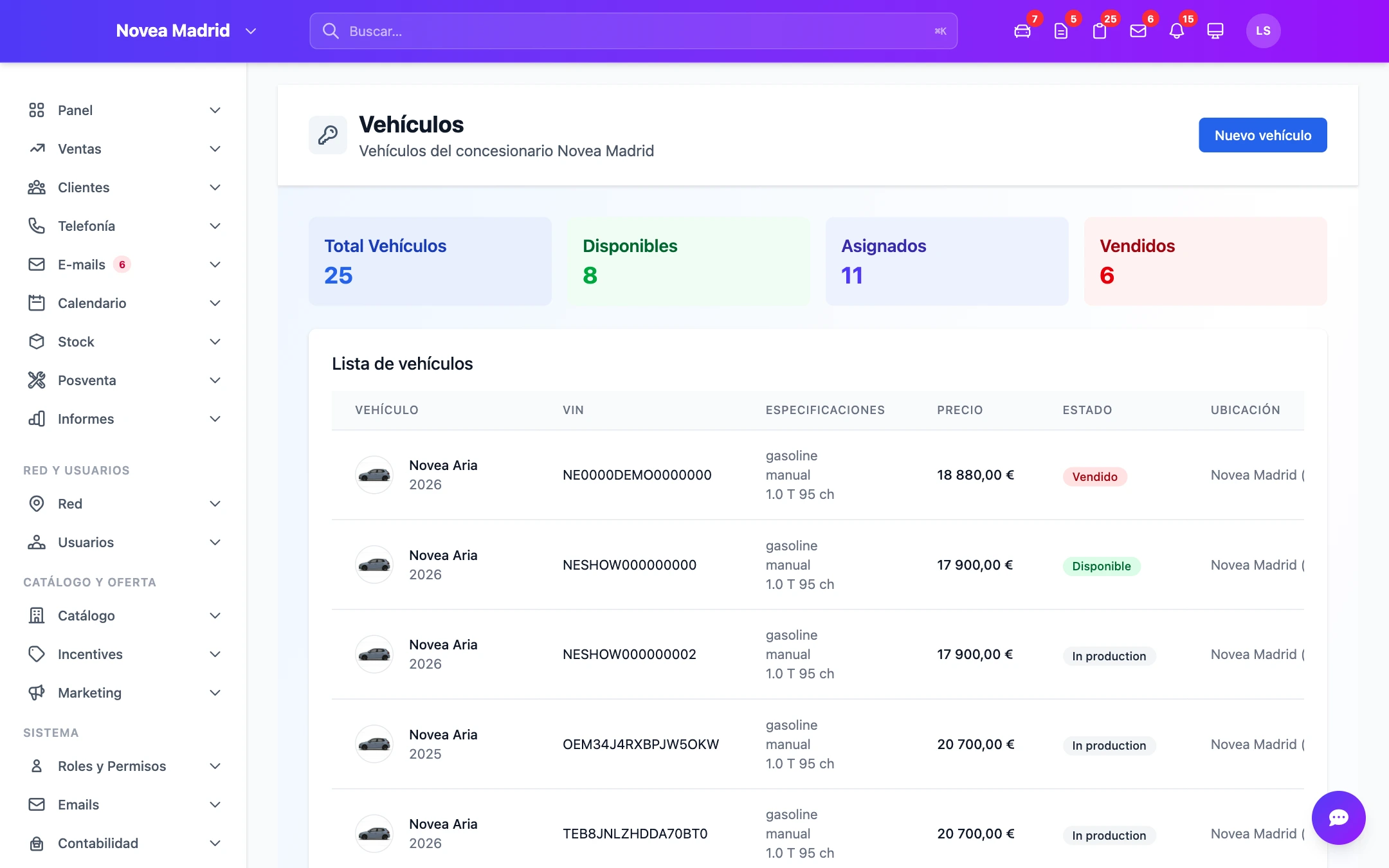Click the Total Vehículos stat card

point(430,261)
